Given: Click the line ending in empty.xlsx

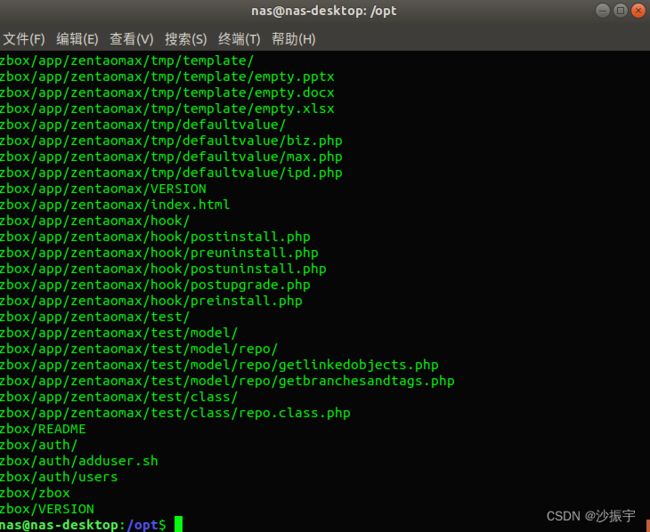Looking at the screenshot, I should tap(167, 109).
